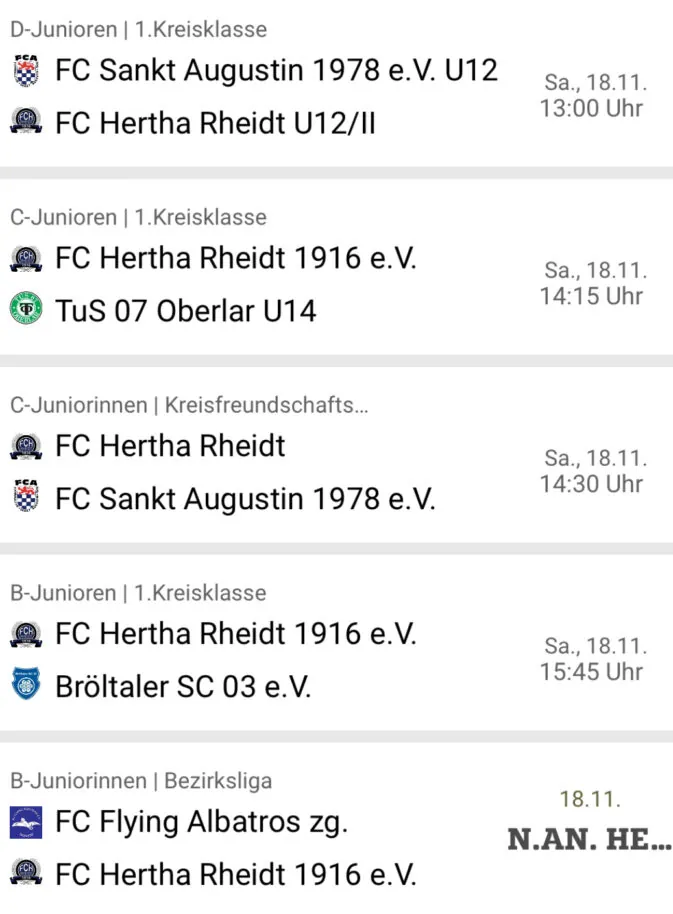The width and height of the screenshot is (673, 914).
Task: Open team Bröltaler SC 03 e.V.
Action: coord(183,686)
